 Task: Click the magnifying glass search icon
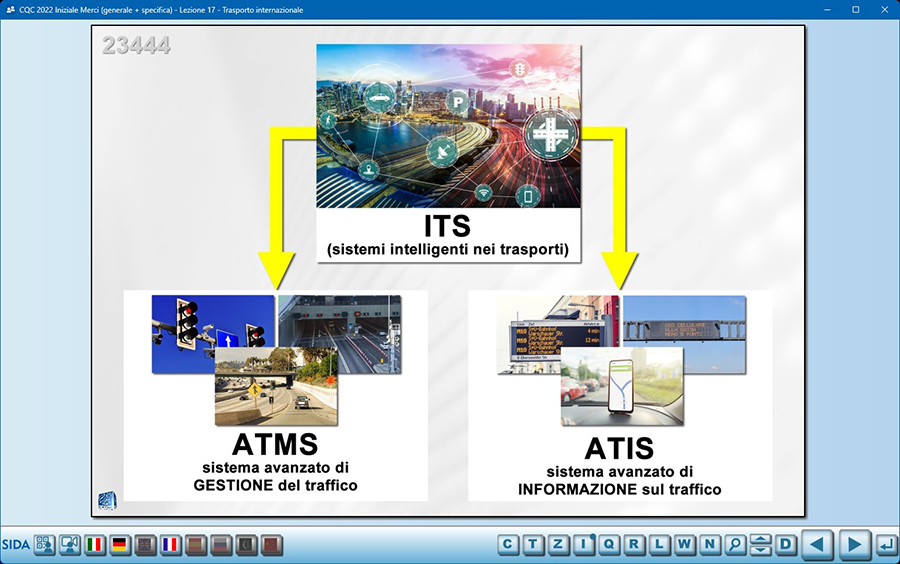pyautogui.click(x=736, y=544)
